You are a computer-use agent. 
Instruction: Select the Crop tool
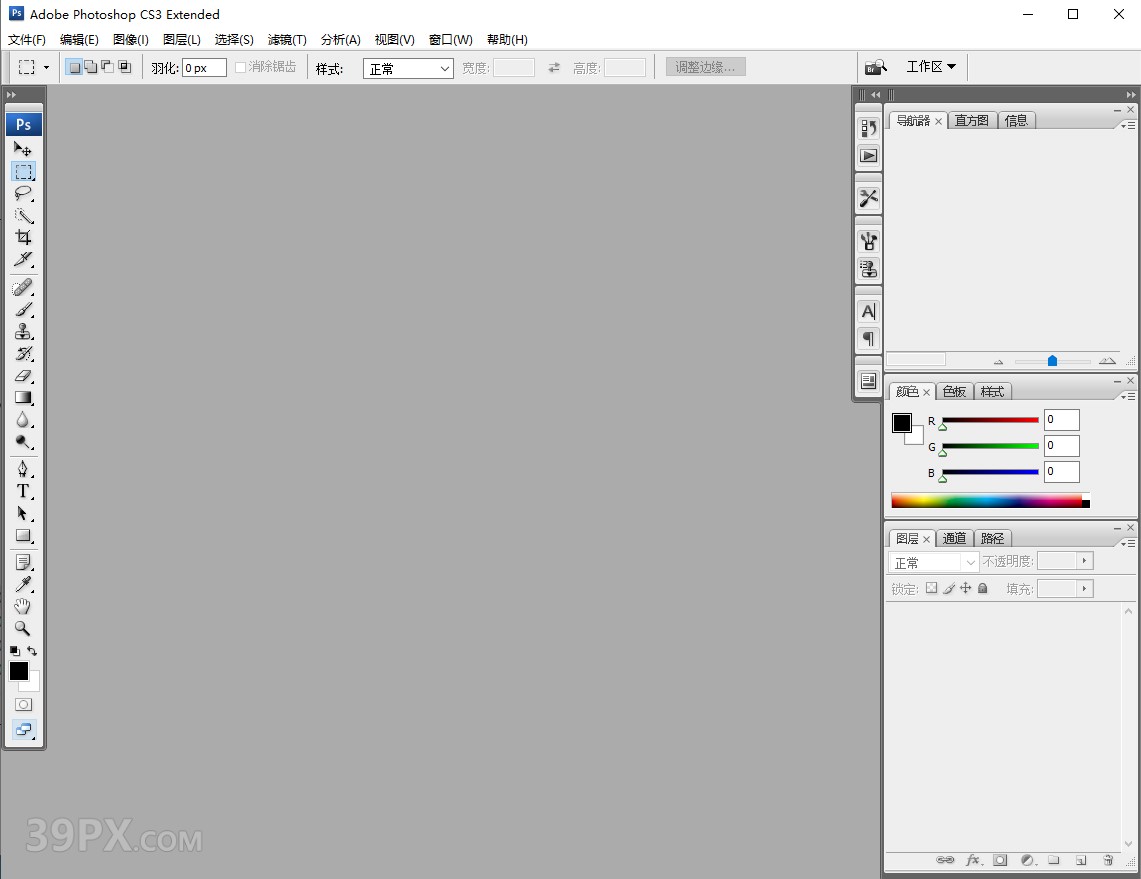pyautogui.click(x=24, y=237)
